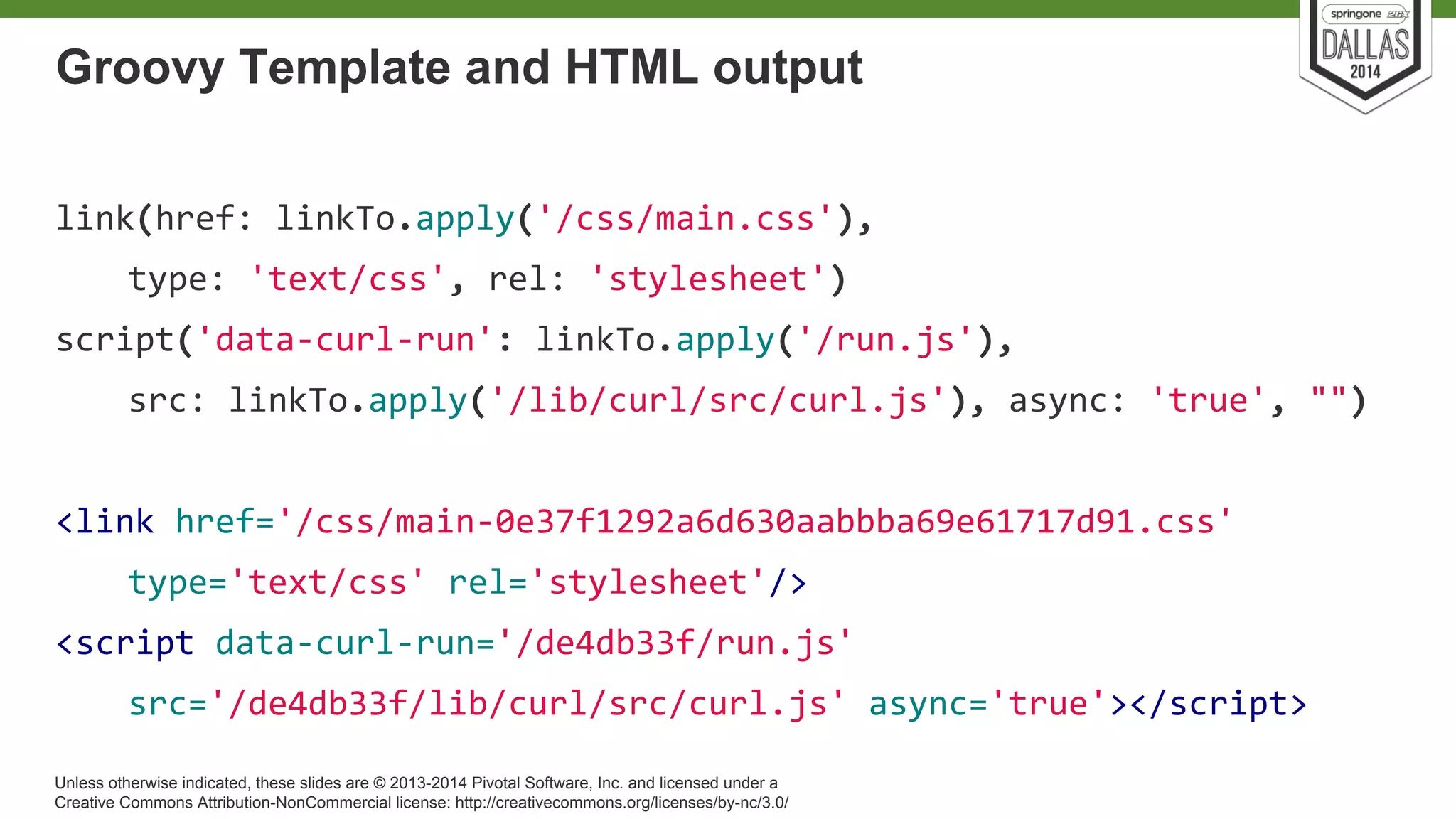Screen dimensions: 1456x819
Task: Click the '/de4db33f/run.js' value in HTML output
Action: coord(675,644)
